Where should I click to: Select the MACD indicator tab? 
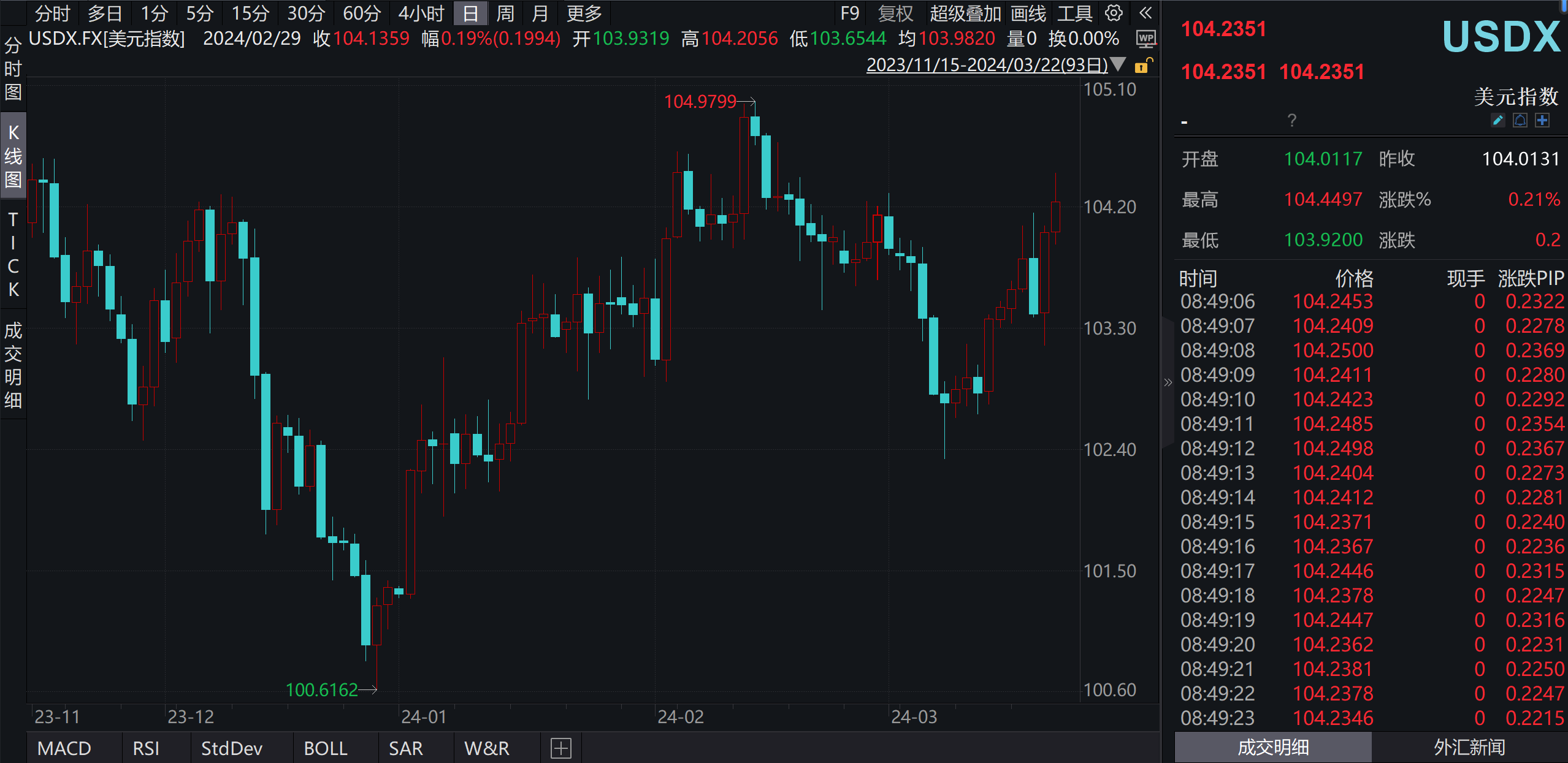click(x=64, y=748)
